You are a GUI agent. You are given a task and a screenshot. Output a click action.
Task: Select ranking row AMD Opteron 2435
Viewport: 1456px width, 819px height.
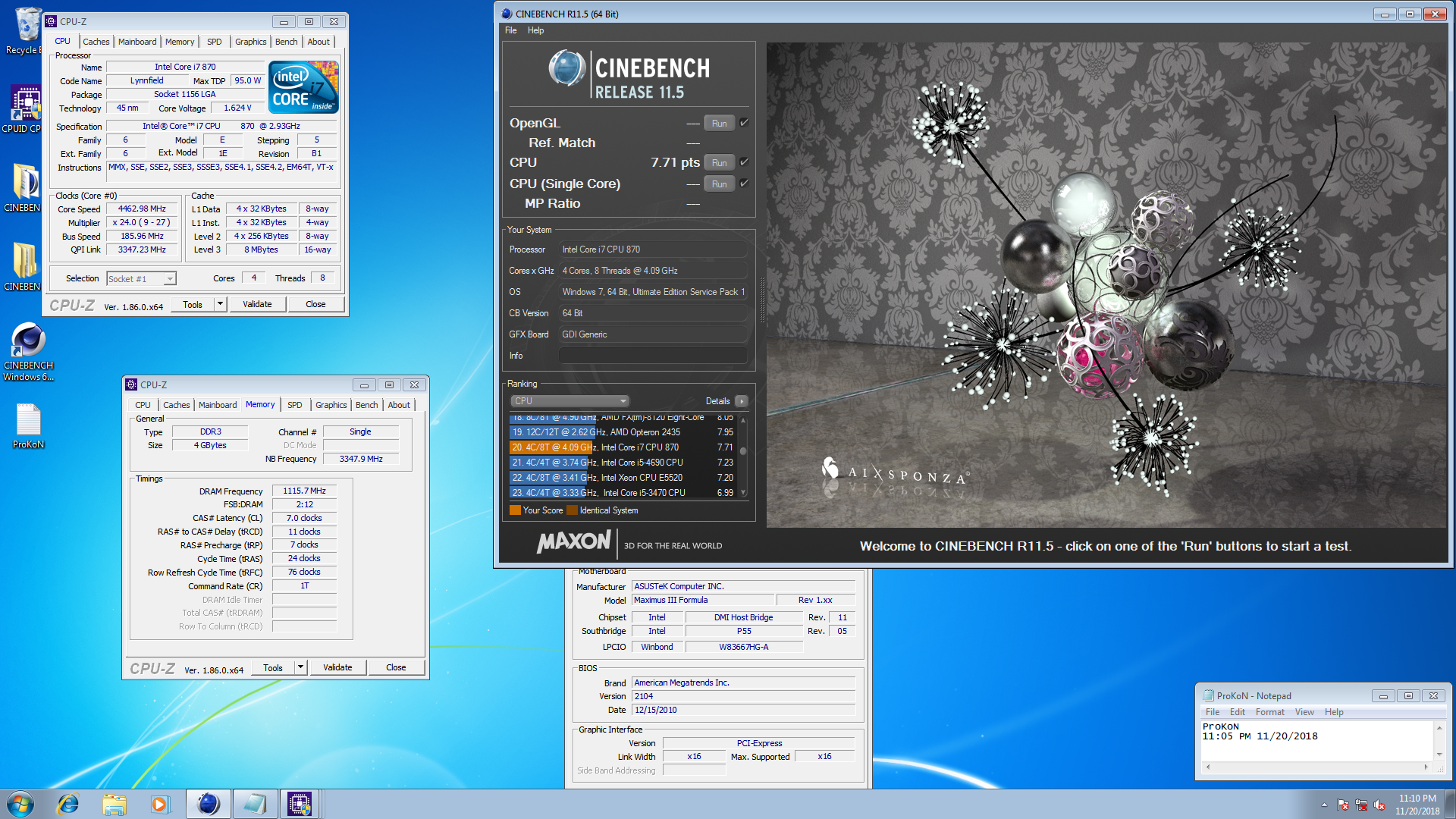[623, 432]
